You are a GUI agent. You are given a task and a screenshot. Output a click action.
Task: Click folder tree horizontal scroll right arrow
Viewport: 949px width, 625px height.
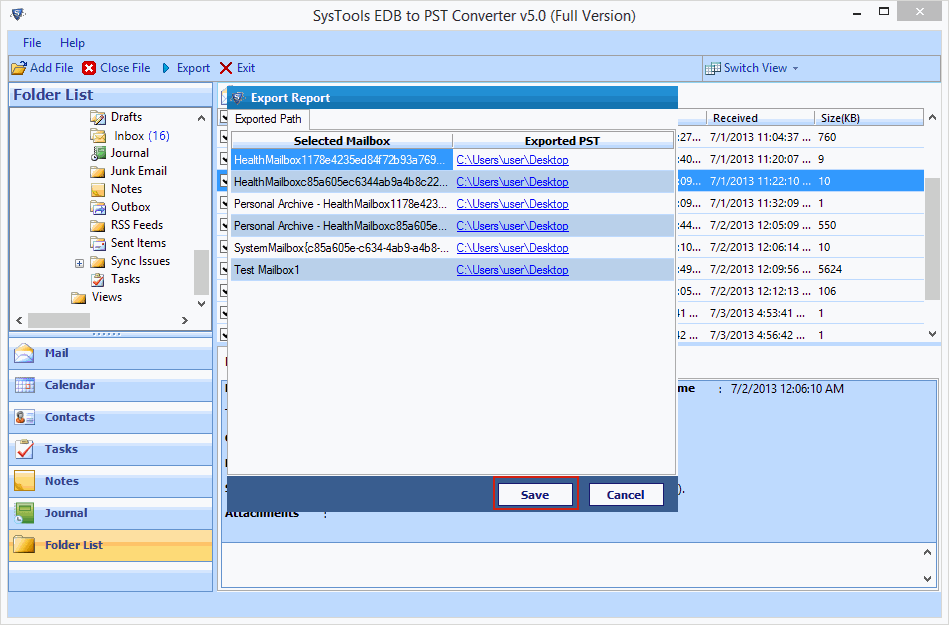[185, 321]
